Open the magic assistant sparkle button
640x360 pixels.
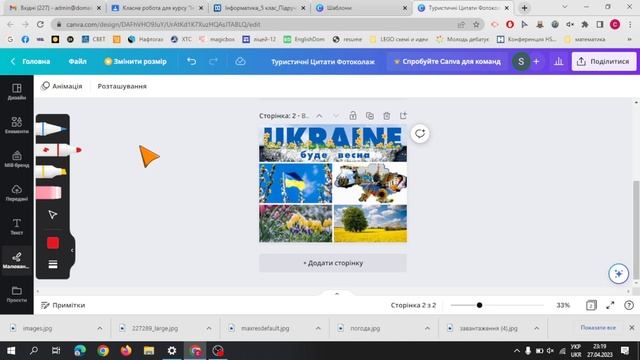click(x=618, y=273)
